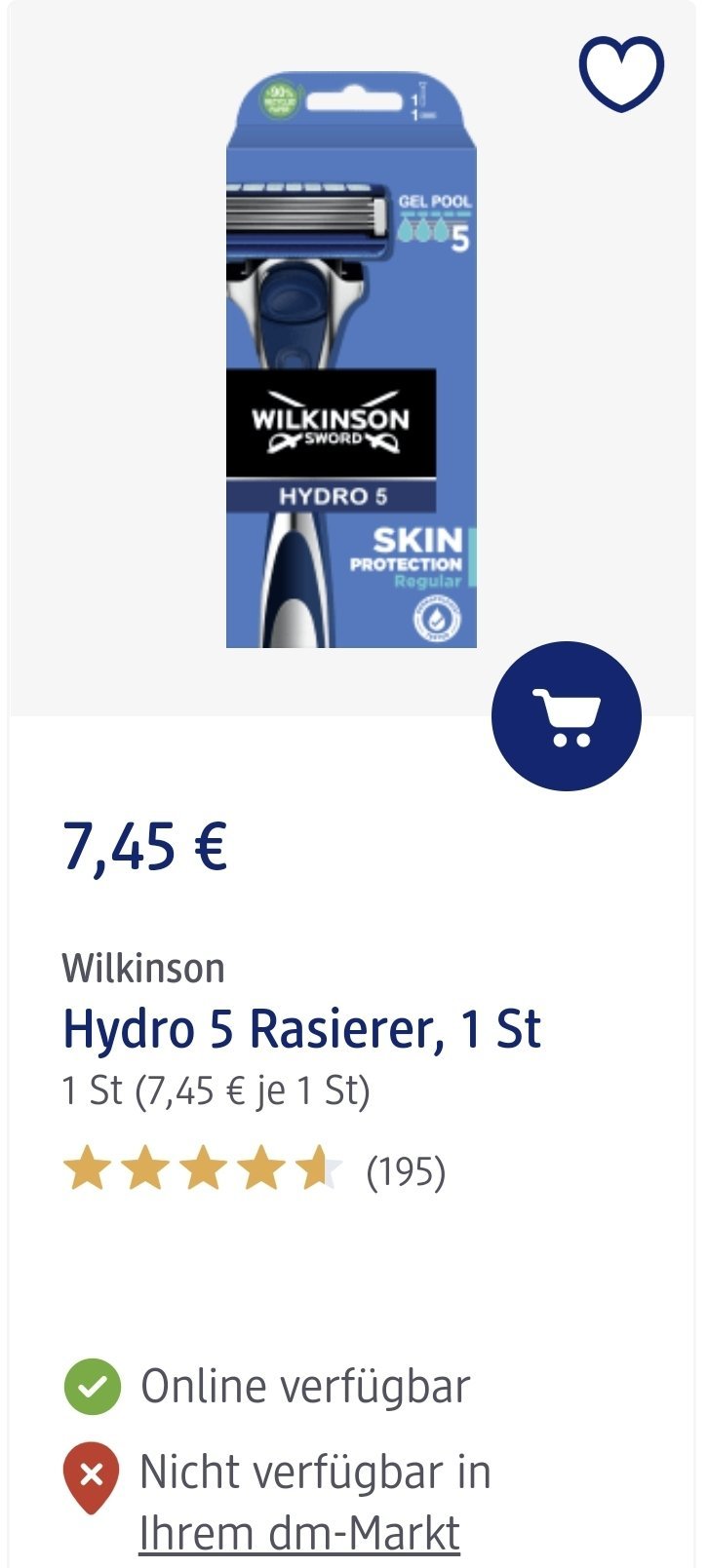
Task: Select the third gold rating star
Action: click(x=203, y=1169)
